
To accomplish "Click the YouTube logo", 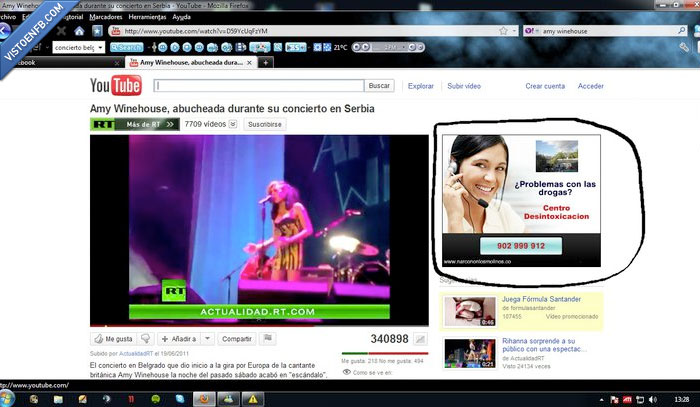I will pyautogui.click(x=115, y=86).
